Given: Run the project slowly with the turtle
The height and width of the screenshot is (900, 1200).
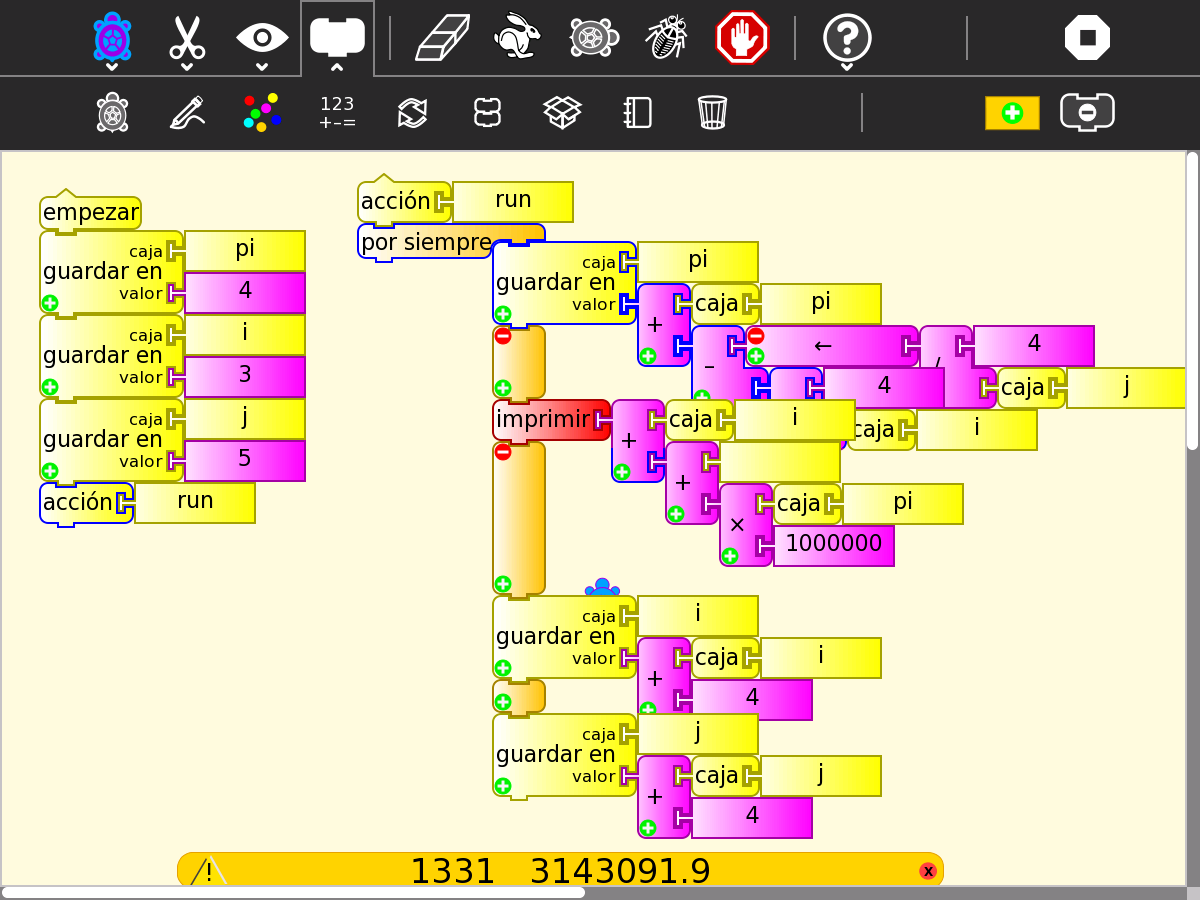Looking at the screenshot, I should [593, 37].
